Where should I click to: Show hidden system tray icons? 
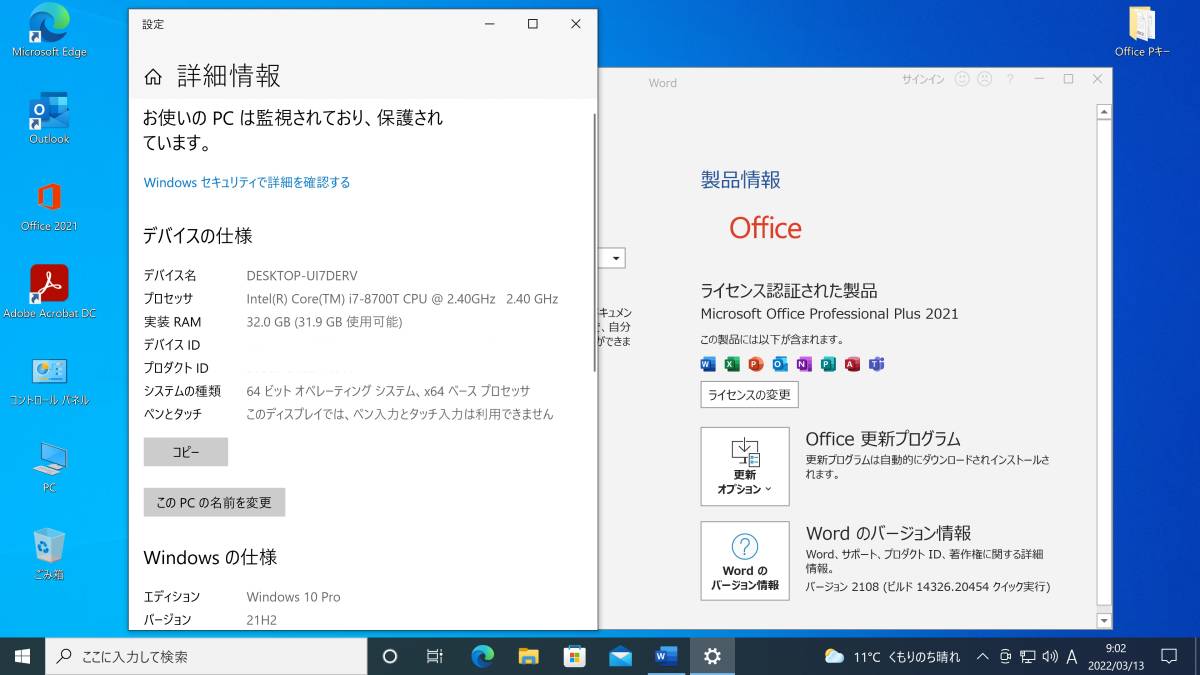(x=984, y=657)
